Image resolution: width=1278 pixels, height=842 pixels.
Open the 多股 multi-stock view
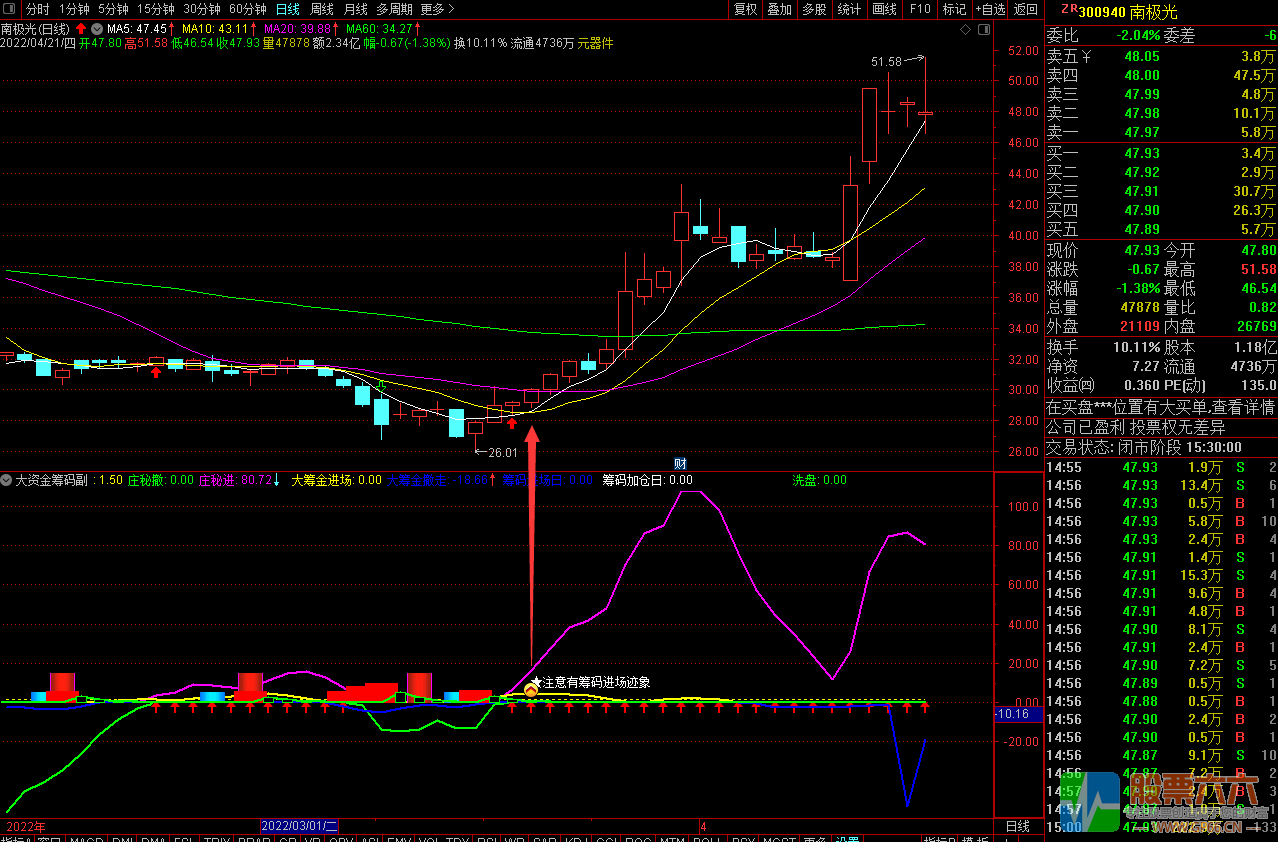813,9
